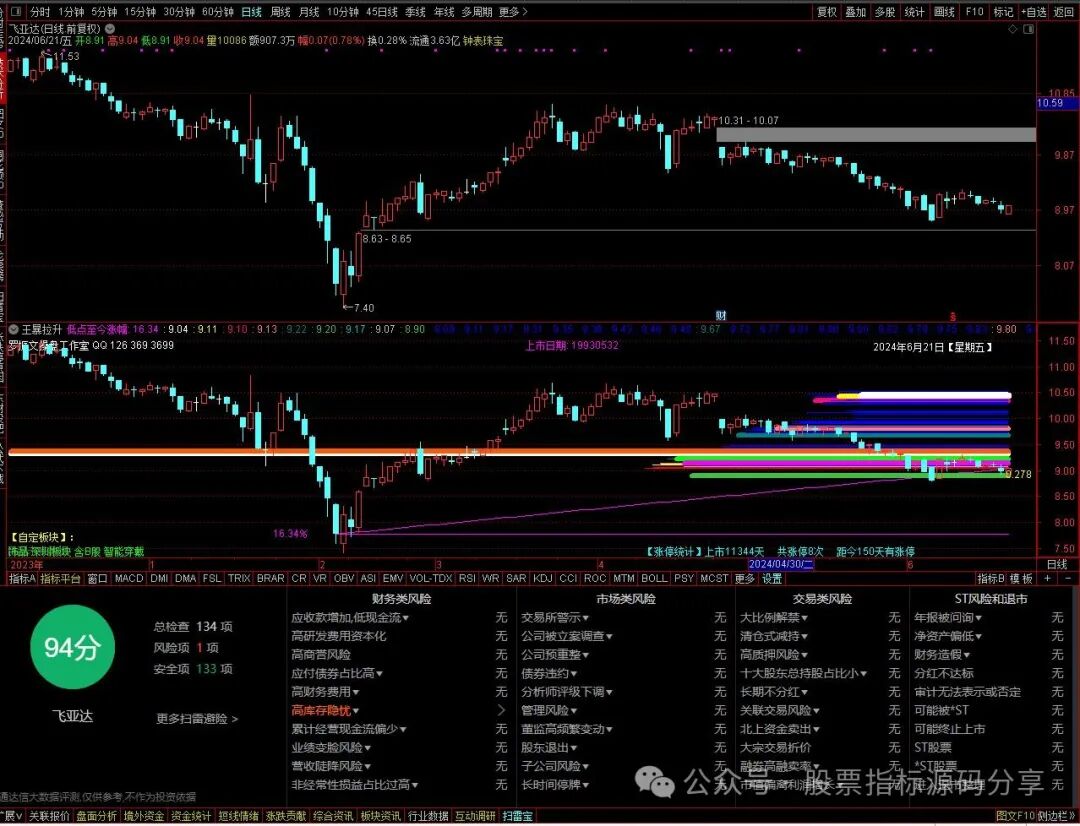The width and height of the screenshot is (1080, 826).
Task: Switch to 分时 intraday view
Action: 40,12
